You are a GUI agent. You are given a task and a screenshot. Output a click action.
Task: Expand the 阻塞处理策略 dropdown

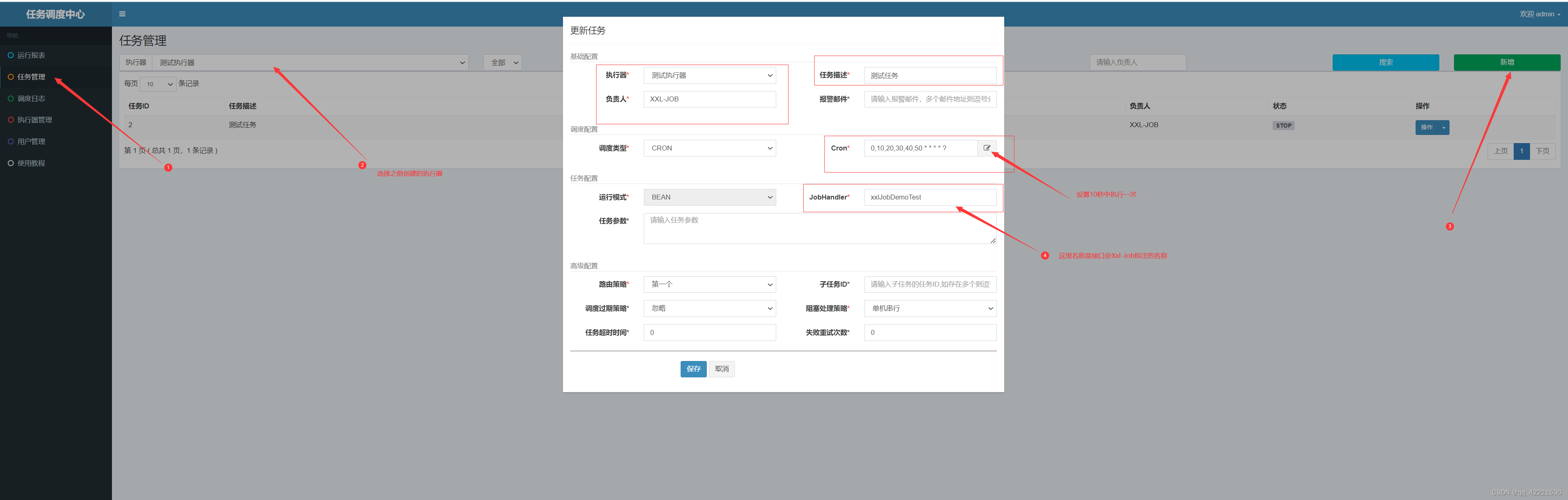tap(930, 308)
